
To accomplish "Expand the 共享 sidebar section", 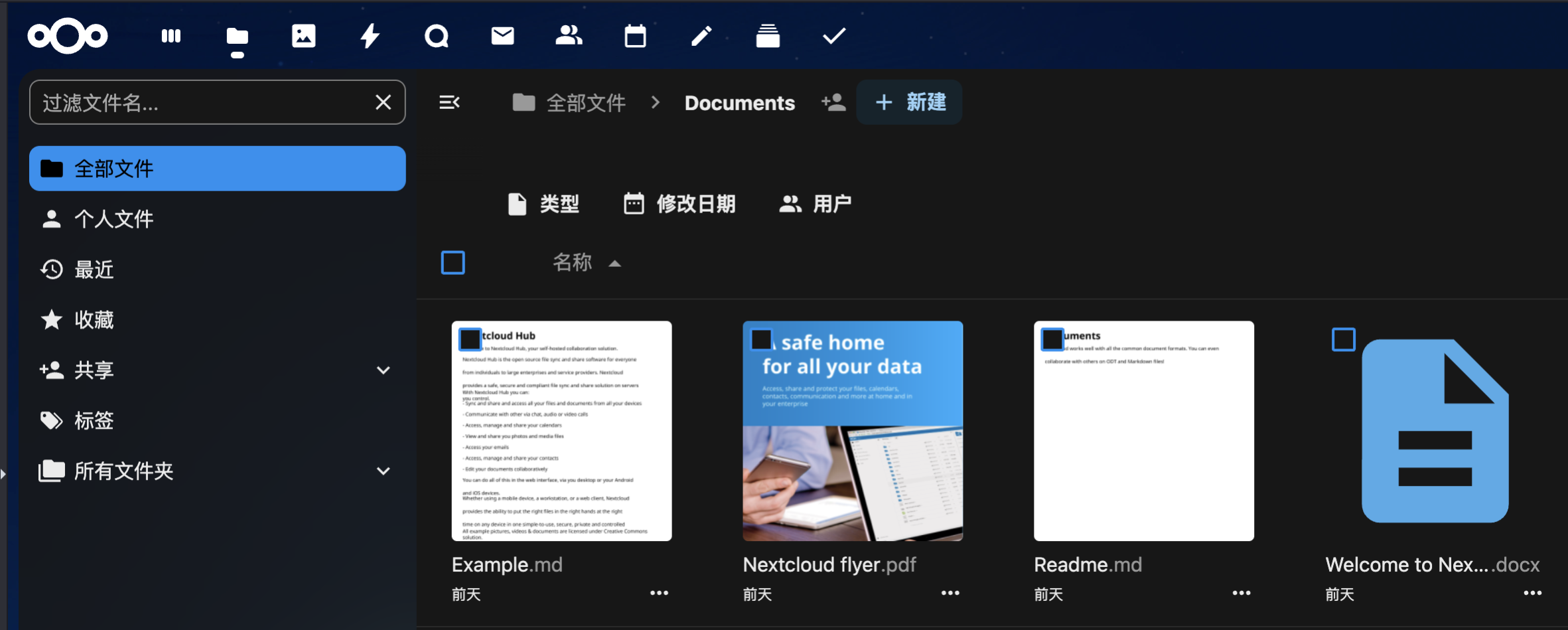I will [383, 370].
